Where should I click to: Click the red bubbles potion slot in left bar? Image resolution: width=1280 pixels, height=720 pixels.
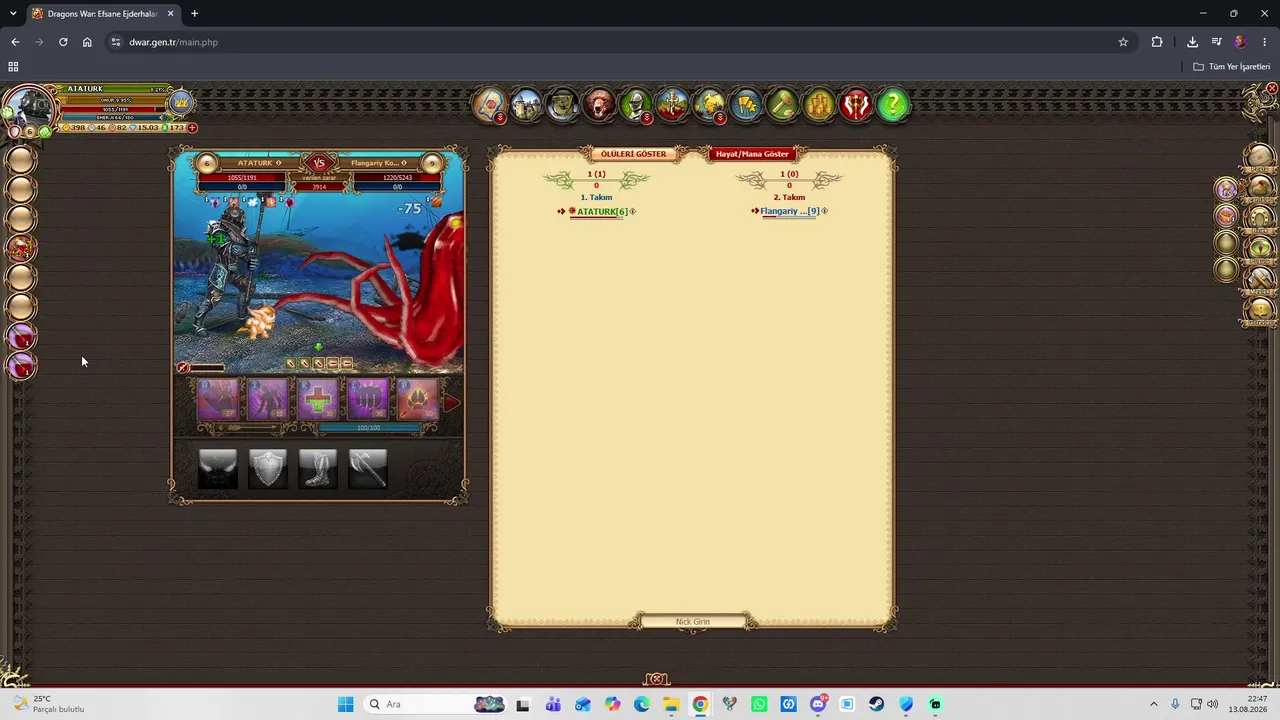coord(21,247)
